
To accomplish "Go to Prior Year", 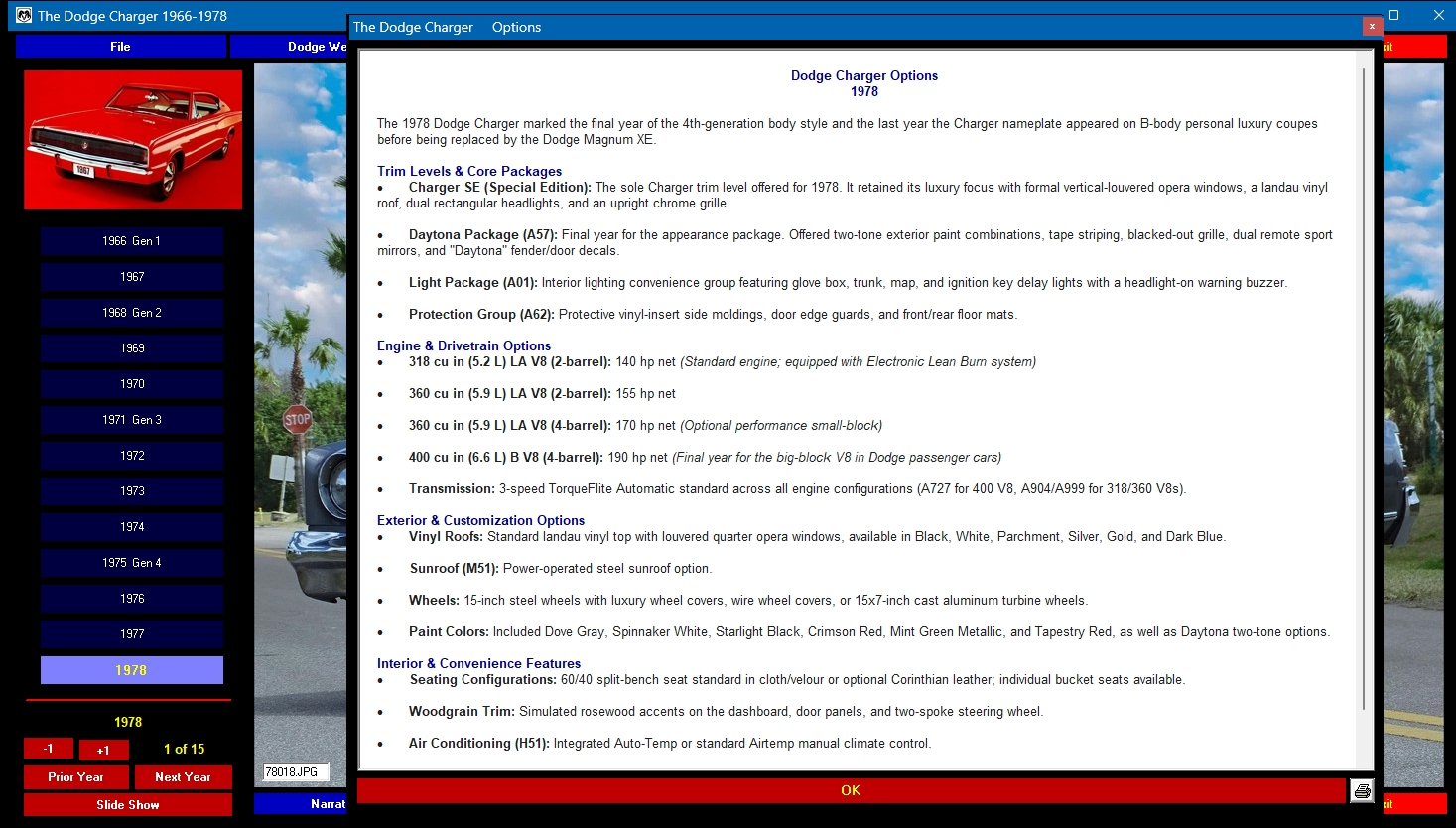I will click(76, 777).
